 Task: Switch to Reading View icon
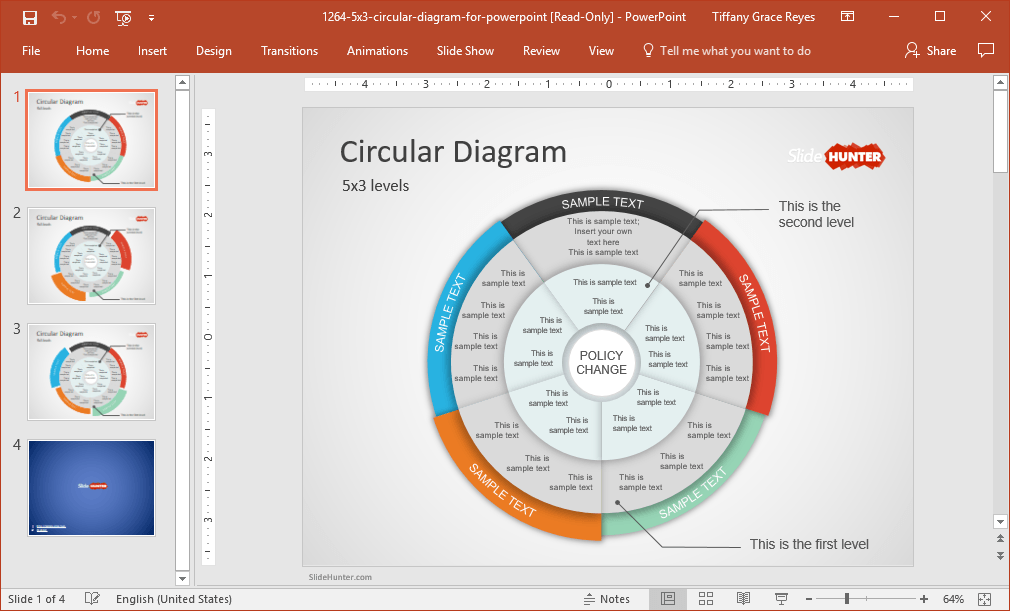tap(743, 599)
